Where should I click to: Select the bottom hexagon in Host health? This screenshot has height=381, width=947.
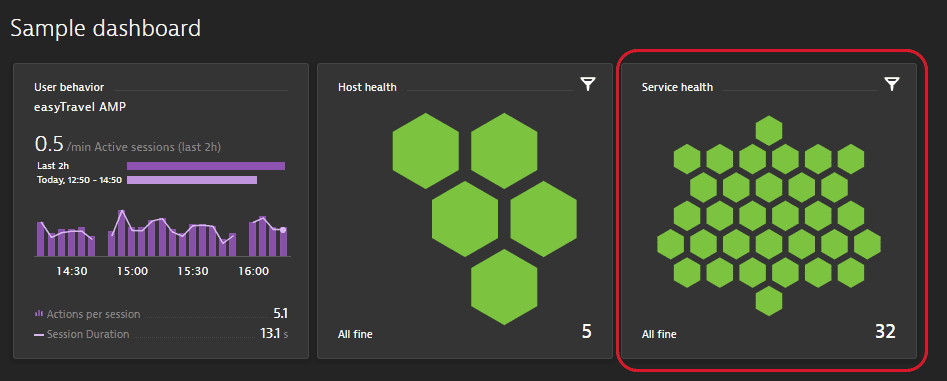[504, 287]
